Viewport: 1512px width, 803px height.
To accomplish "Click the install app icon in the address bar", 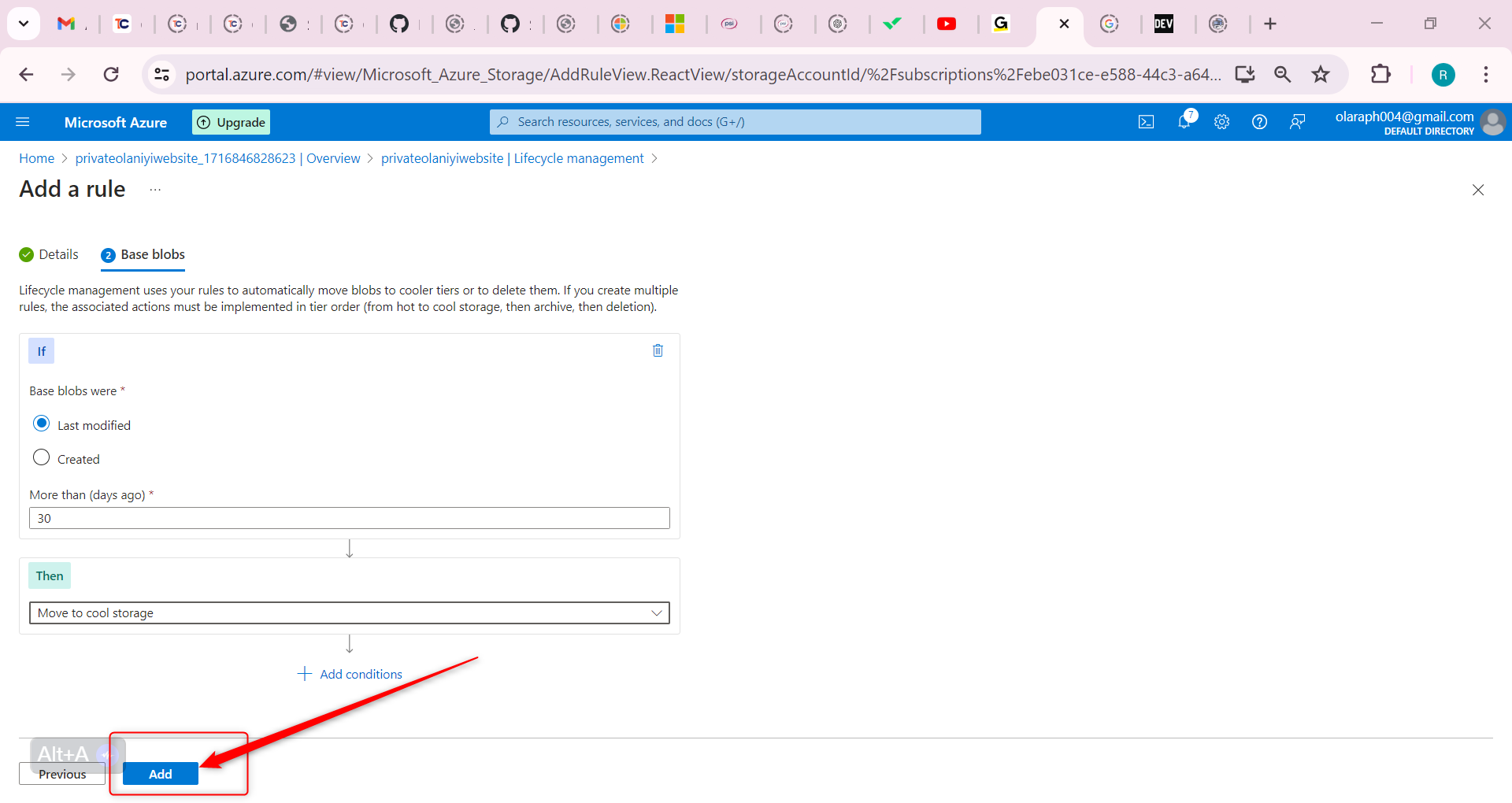I will click(1245, 75).
